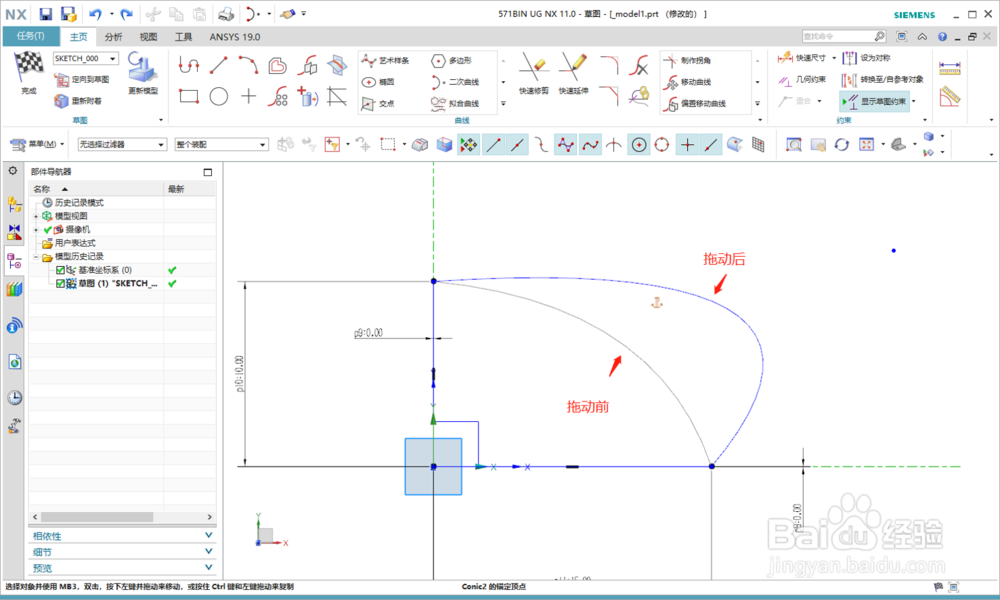The width and height of the screenshot is (1000, 600).
Task: Switch to the 主页 ribbon tab
Action: coord(78,37)
